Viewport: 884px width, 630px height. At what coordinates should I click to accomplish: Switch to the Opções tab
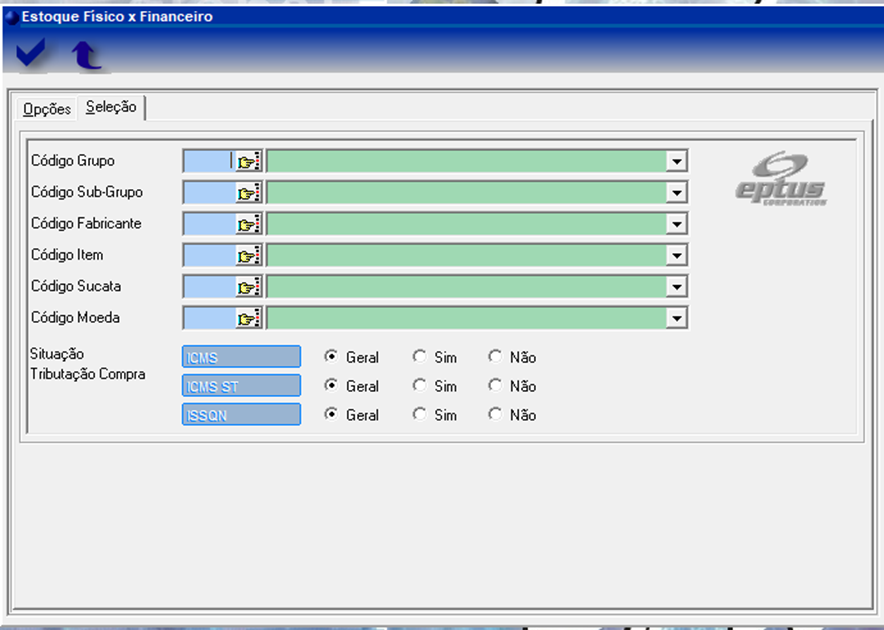47,109
